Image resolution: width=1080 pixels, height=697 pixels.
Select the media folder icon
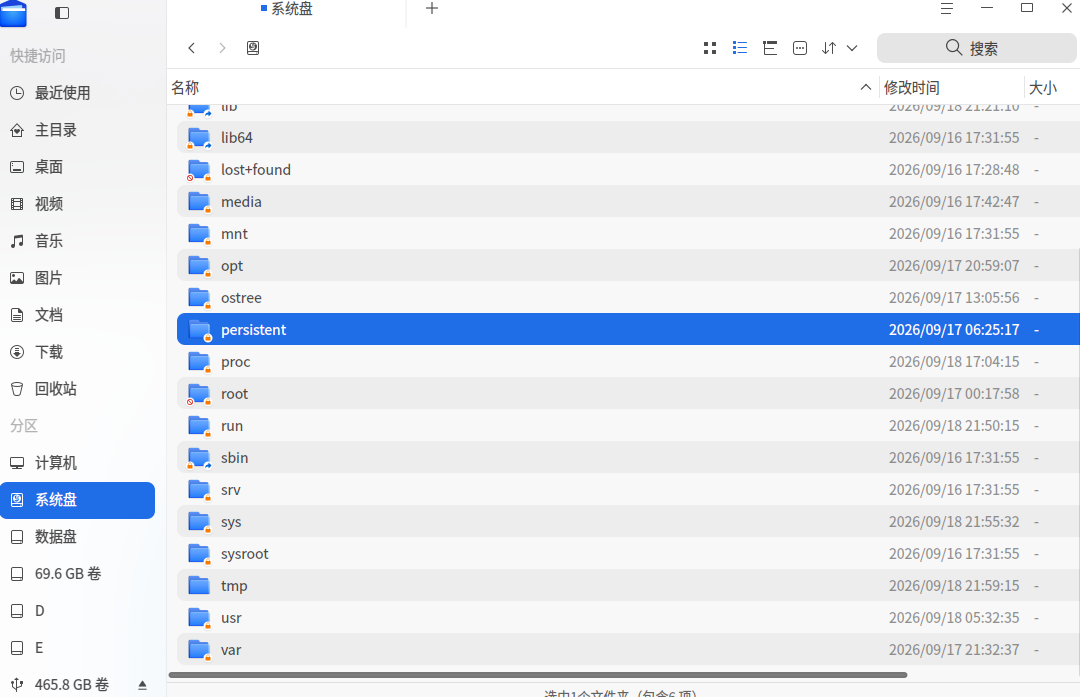click(x=199, y=202)
